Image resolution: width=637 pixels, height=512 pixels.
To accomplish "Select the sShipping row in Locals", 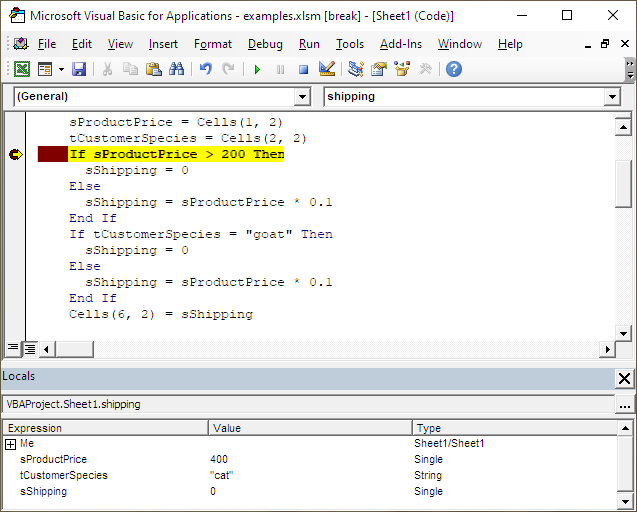I will click(310, 491).
